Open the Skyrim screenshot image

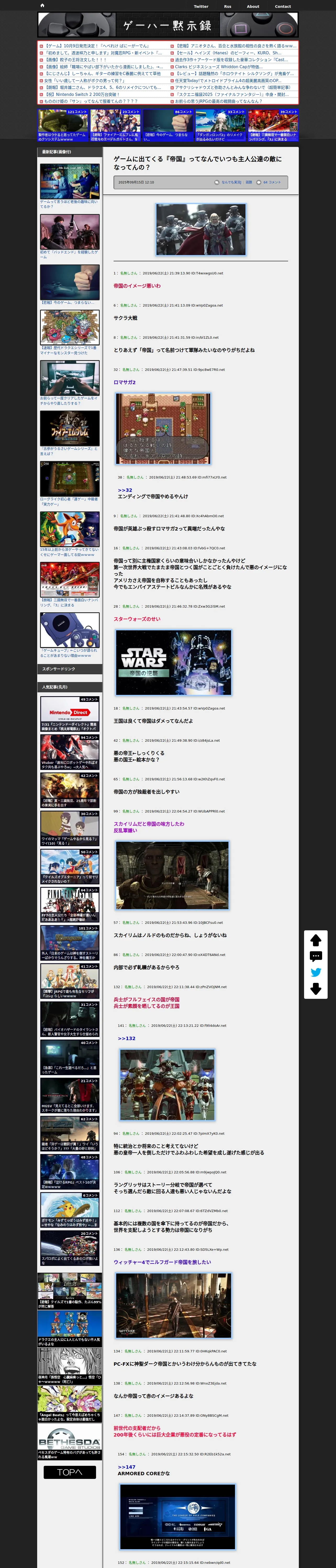click(x=172, y=875)
